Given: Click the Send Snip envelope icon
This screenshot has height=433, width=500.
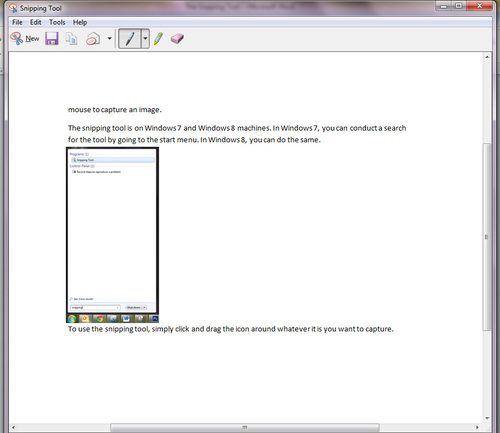Looking at the screenshot, I should (x=93, y=39).
